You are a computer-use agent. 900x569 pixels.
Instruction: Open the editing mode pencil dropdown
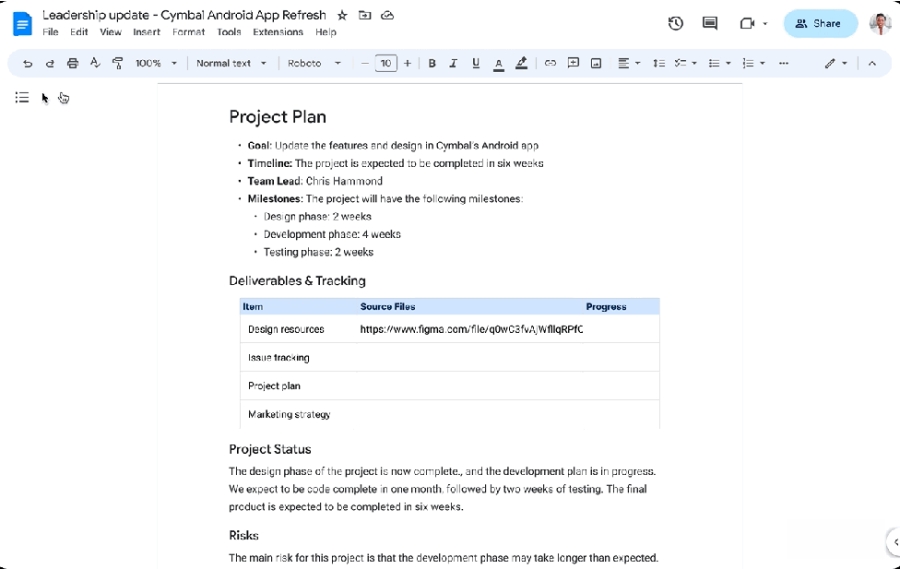pos(836,63)
